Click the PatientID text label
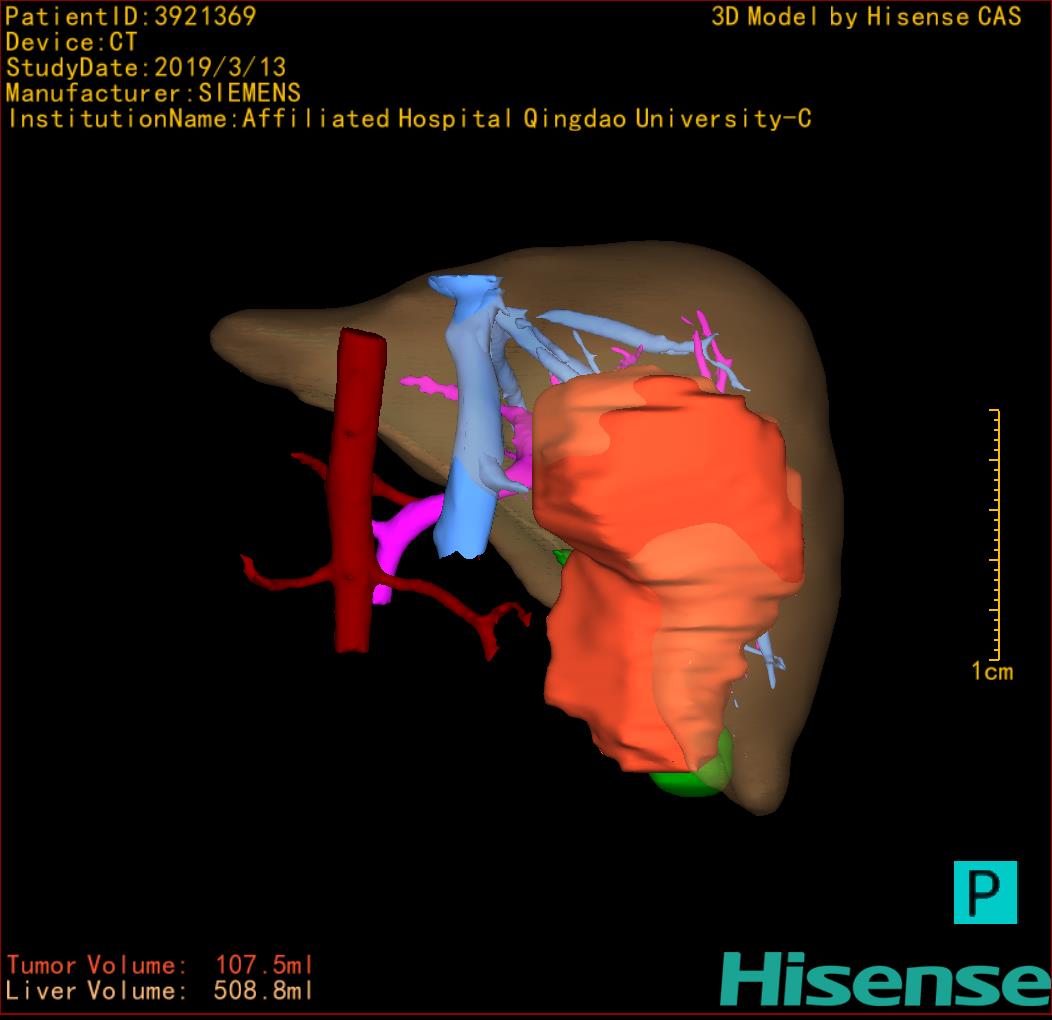The height and width of the screenshot is (1020, 1052). pyautogui.click(x=131, y=17)
